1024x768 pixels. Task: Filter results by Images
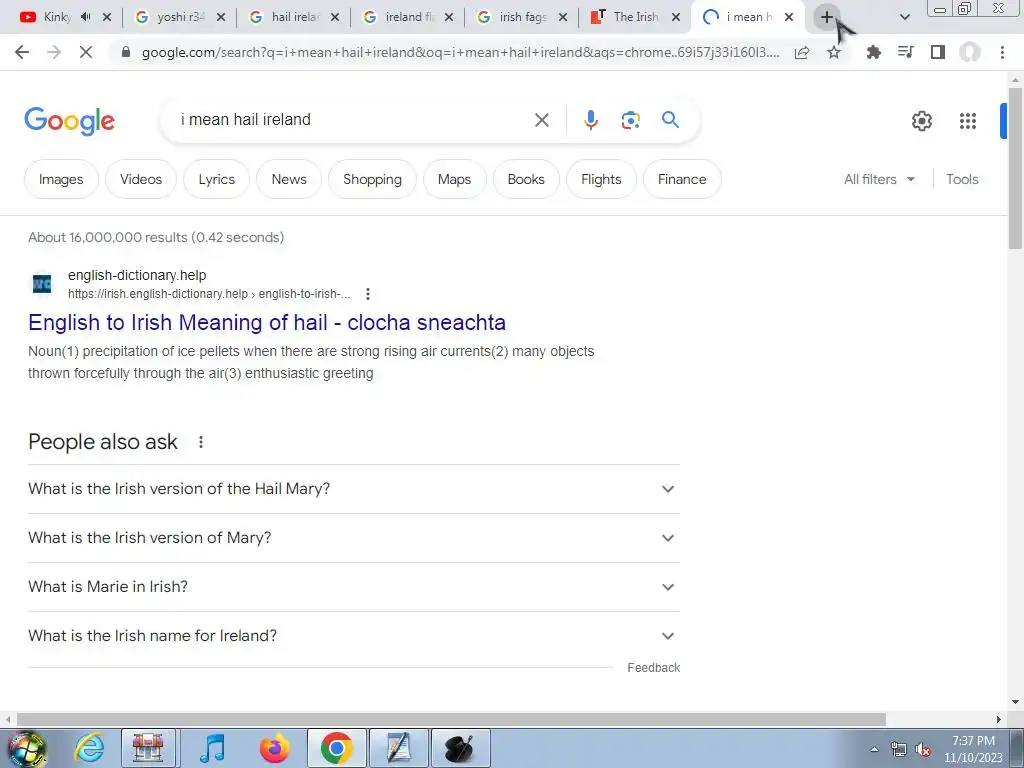61,179
